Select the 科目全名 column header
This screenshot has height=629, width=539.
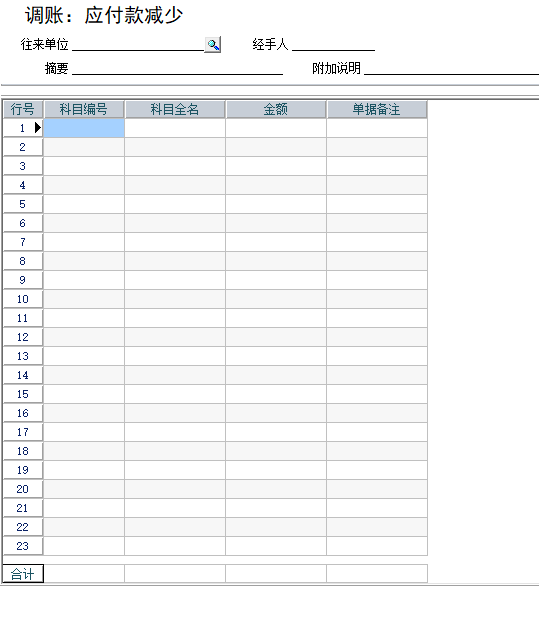175,109
